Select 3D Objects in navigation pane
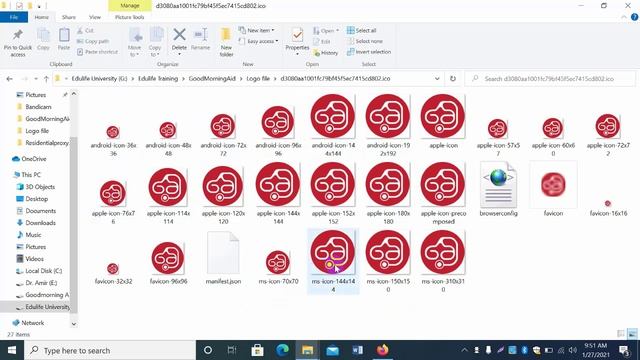 [40, 187]
